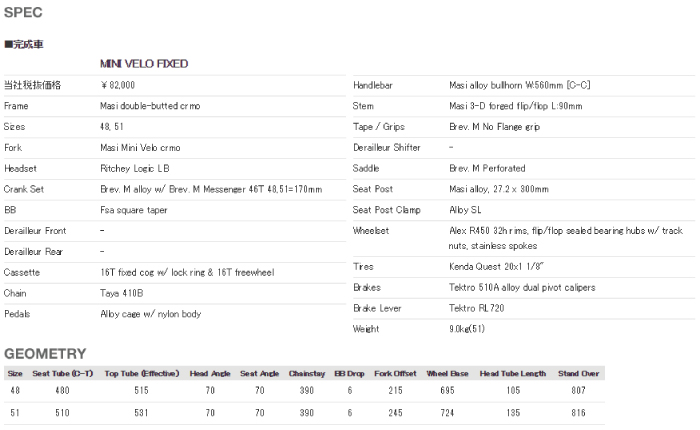The image size is (700, 430).
Task: Click the Derailleur Front label
Action: tap(35, 231)
